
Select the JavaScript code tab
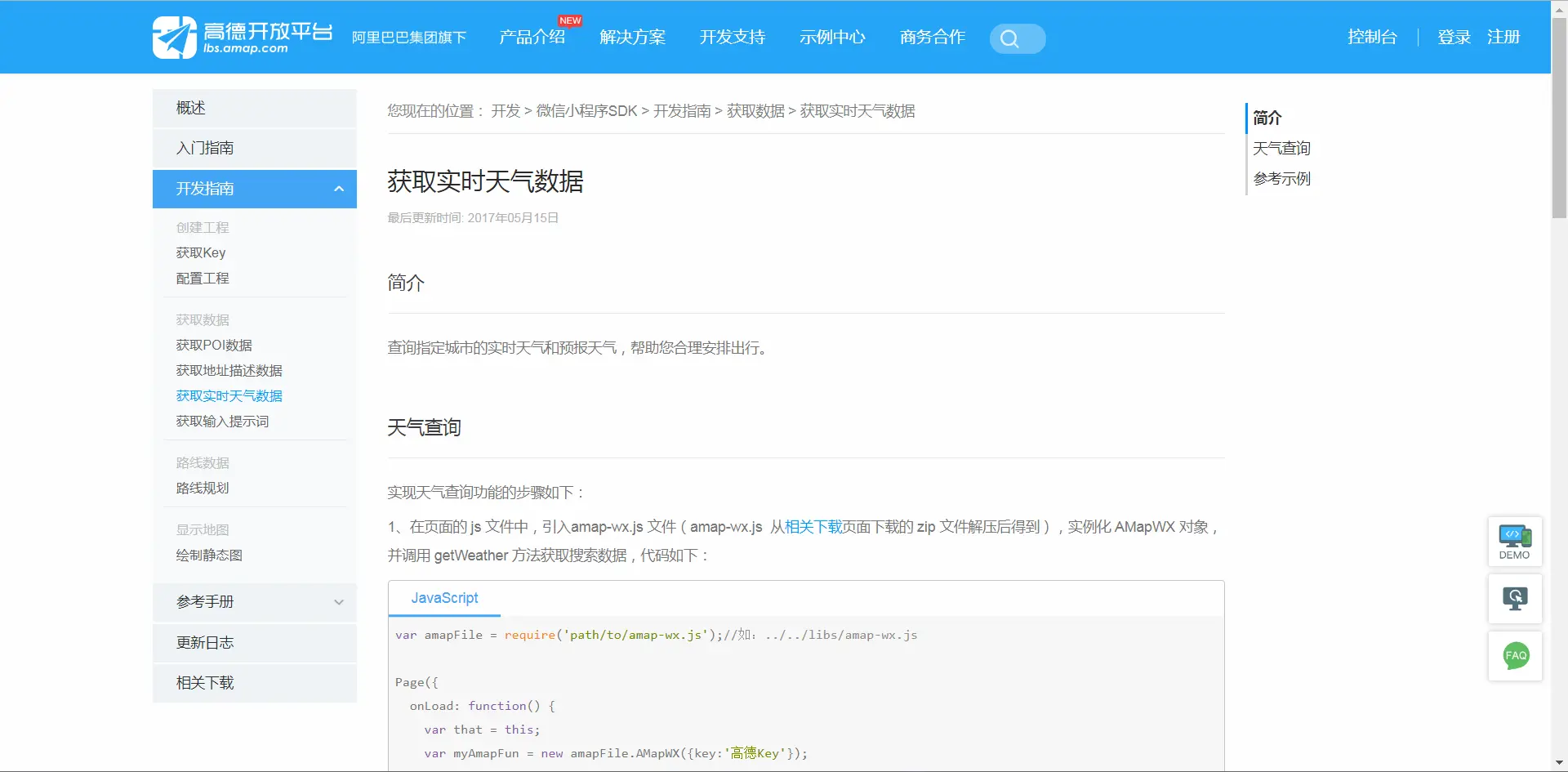point(444,598)
